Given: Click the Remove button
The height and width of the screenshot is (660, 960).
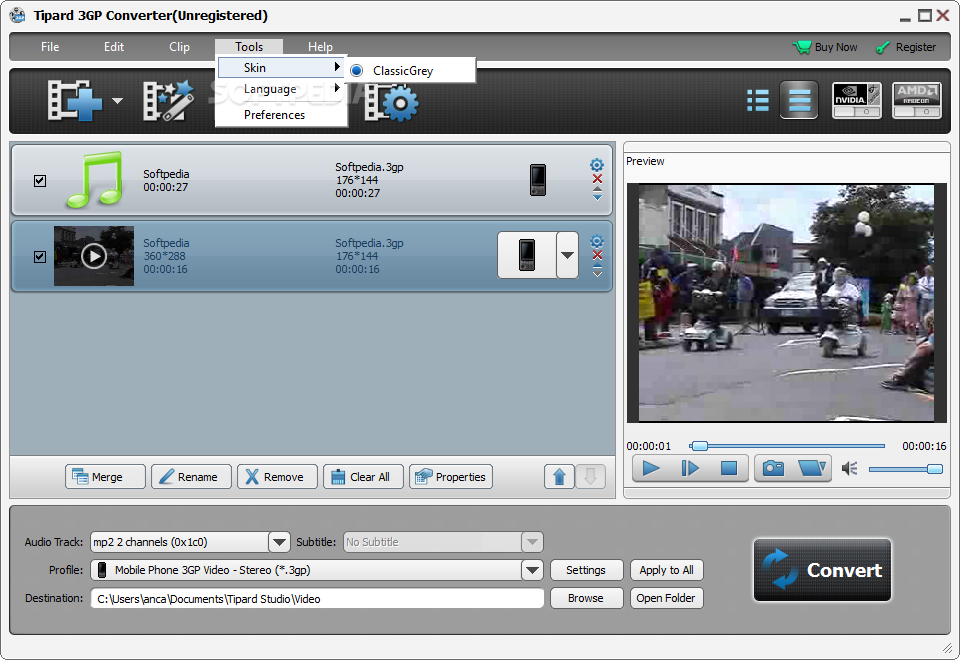Looking at the screenshot, I should [x=277, y=477].
